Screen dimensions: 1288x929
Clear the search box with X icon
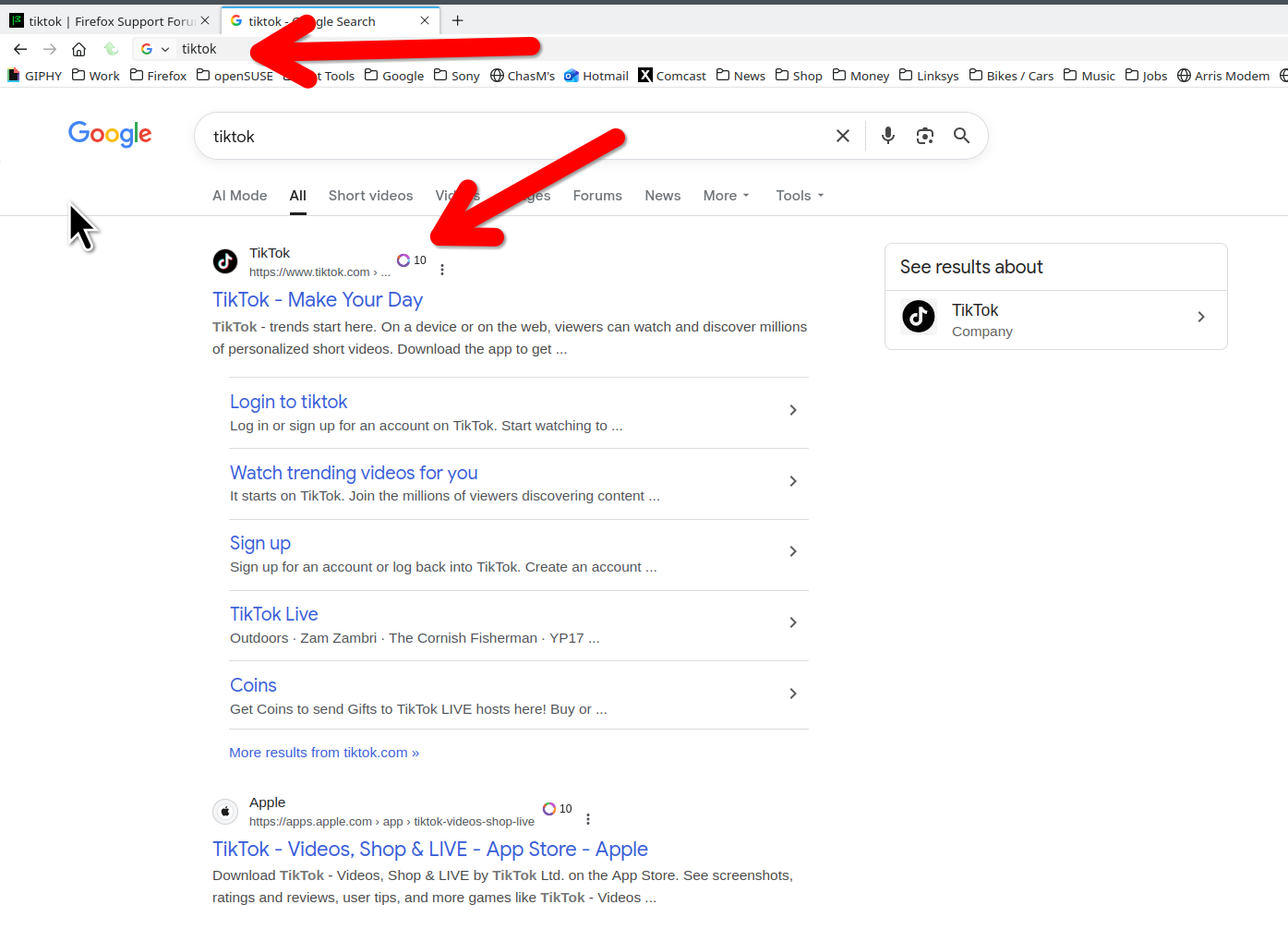[842, 136]
